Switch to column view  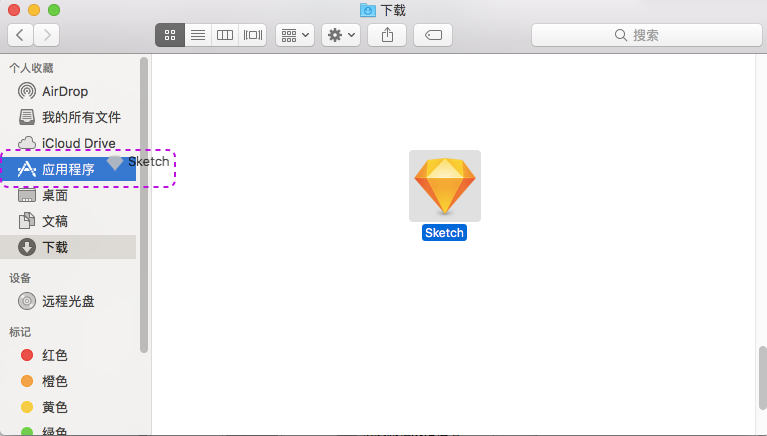click(225, 35)
